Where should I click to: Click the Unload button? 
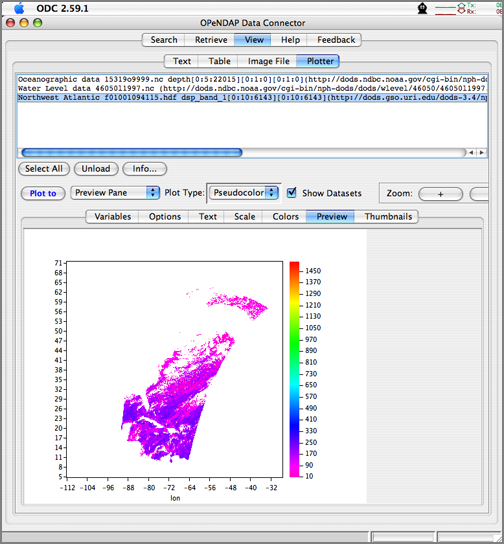96,169
